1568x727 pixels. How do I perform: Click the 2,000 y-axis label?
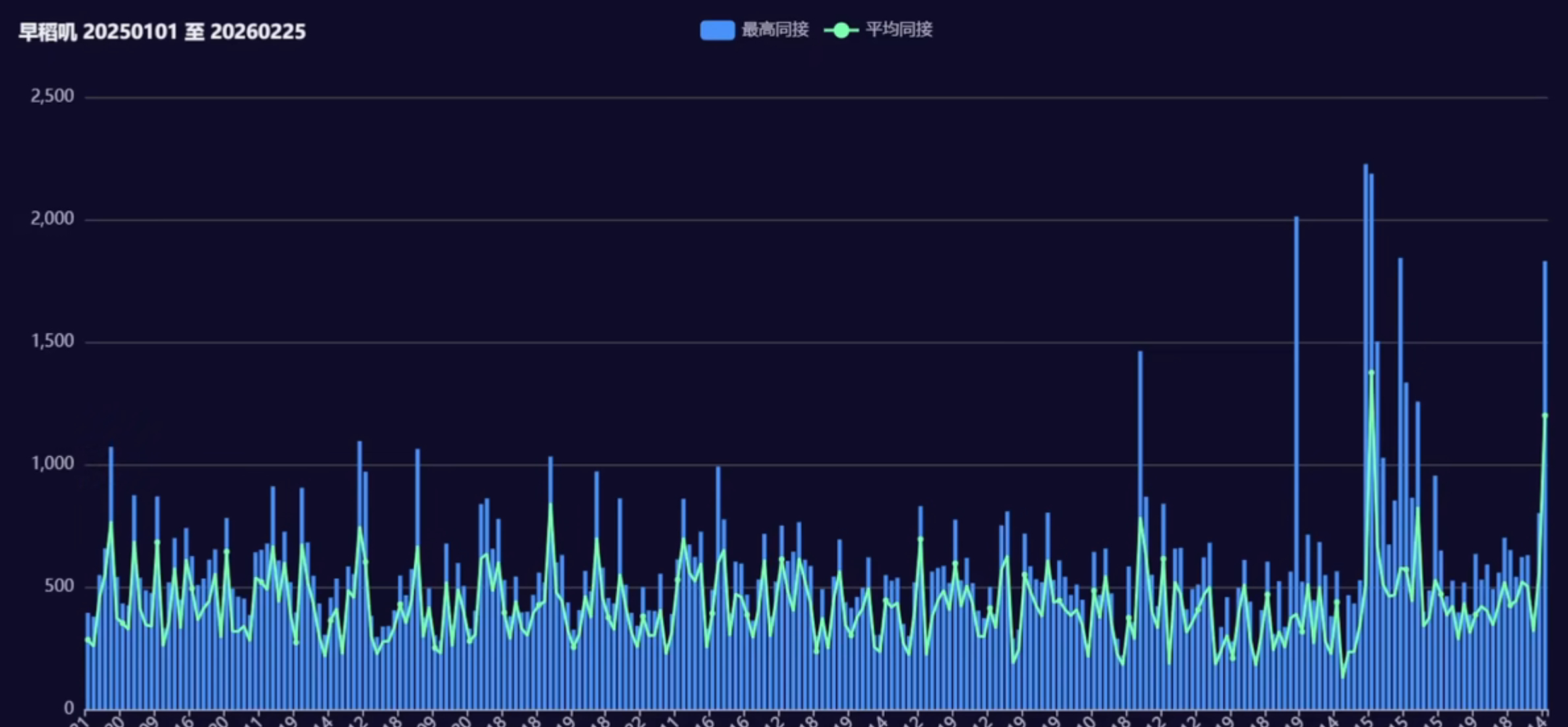coord(52,219)
